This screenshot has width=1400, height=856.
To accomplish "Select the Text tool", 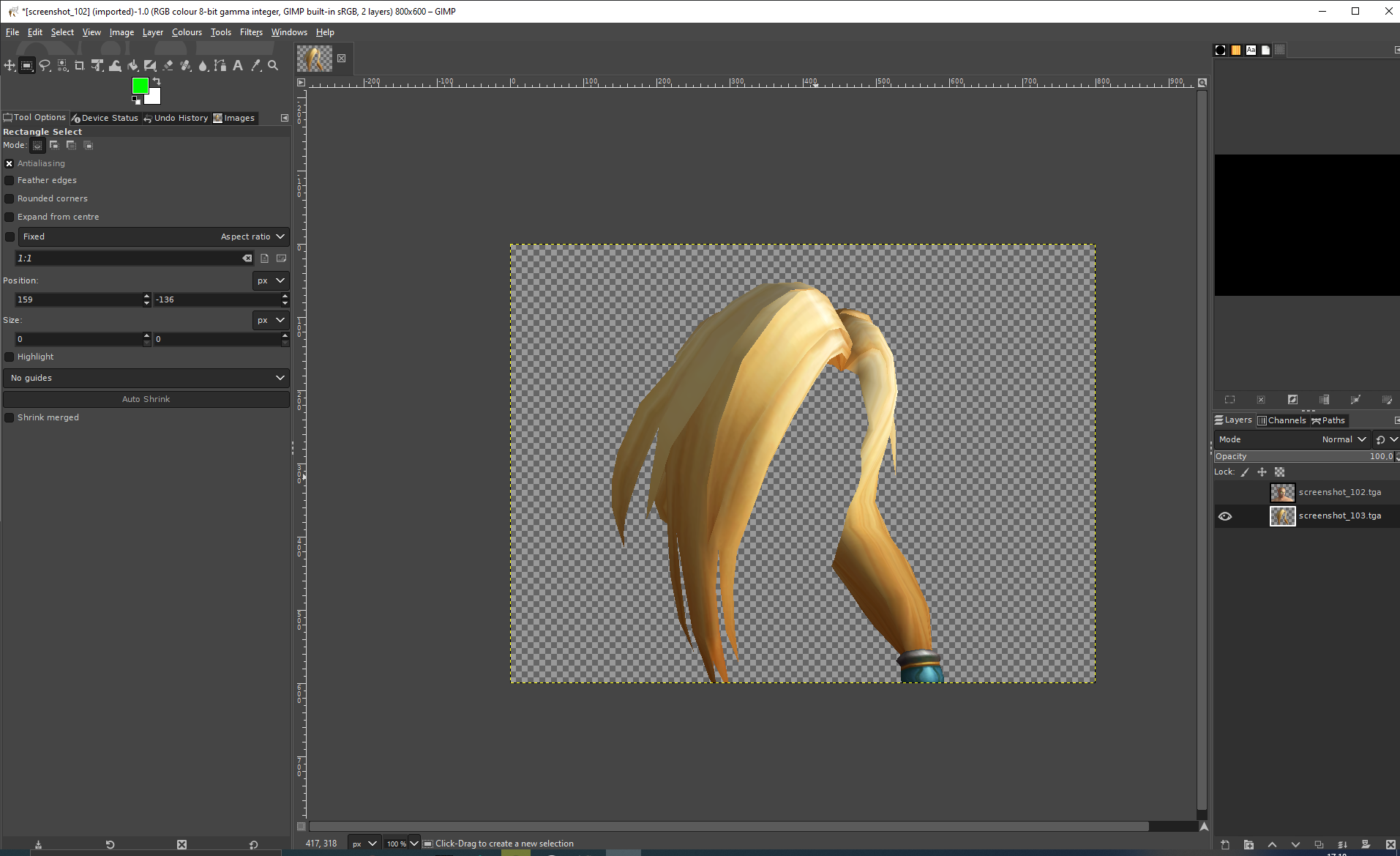I will coord(238,66).
